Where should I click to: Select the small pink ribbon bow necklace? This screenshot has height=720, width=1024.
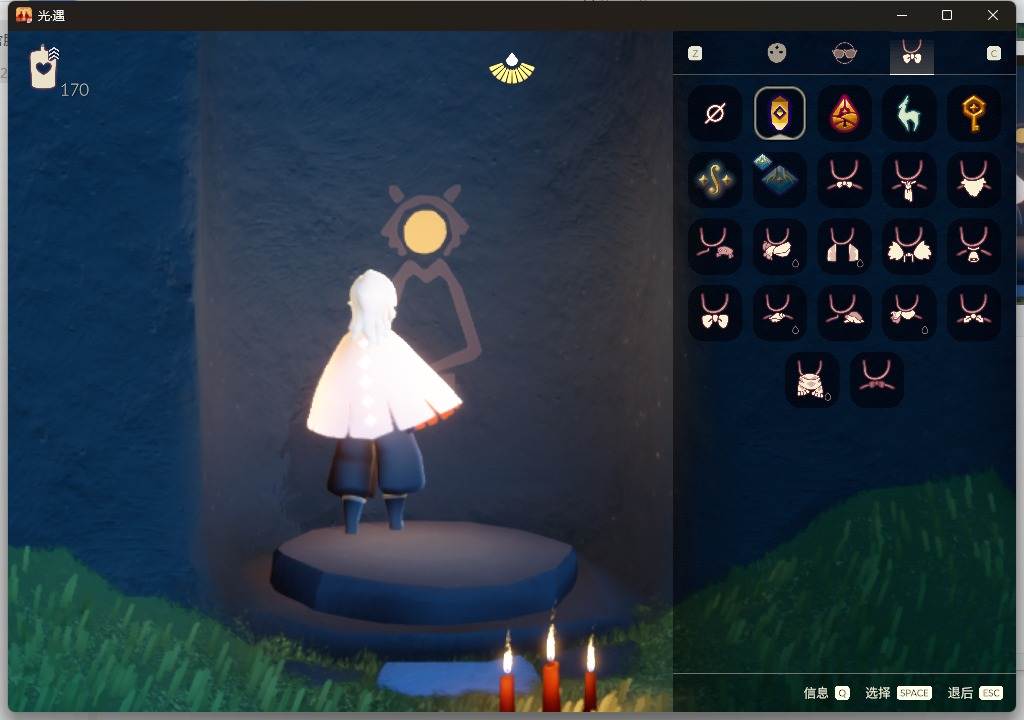pos(876,380)
